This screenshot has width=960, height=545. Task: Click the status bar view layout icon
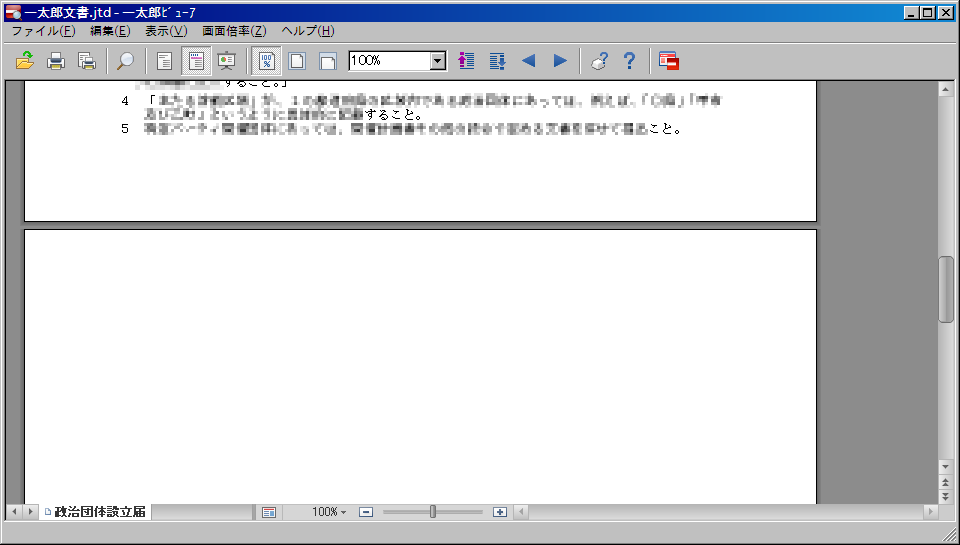click(x=269, y=512)
